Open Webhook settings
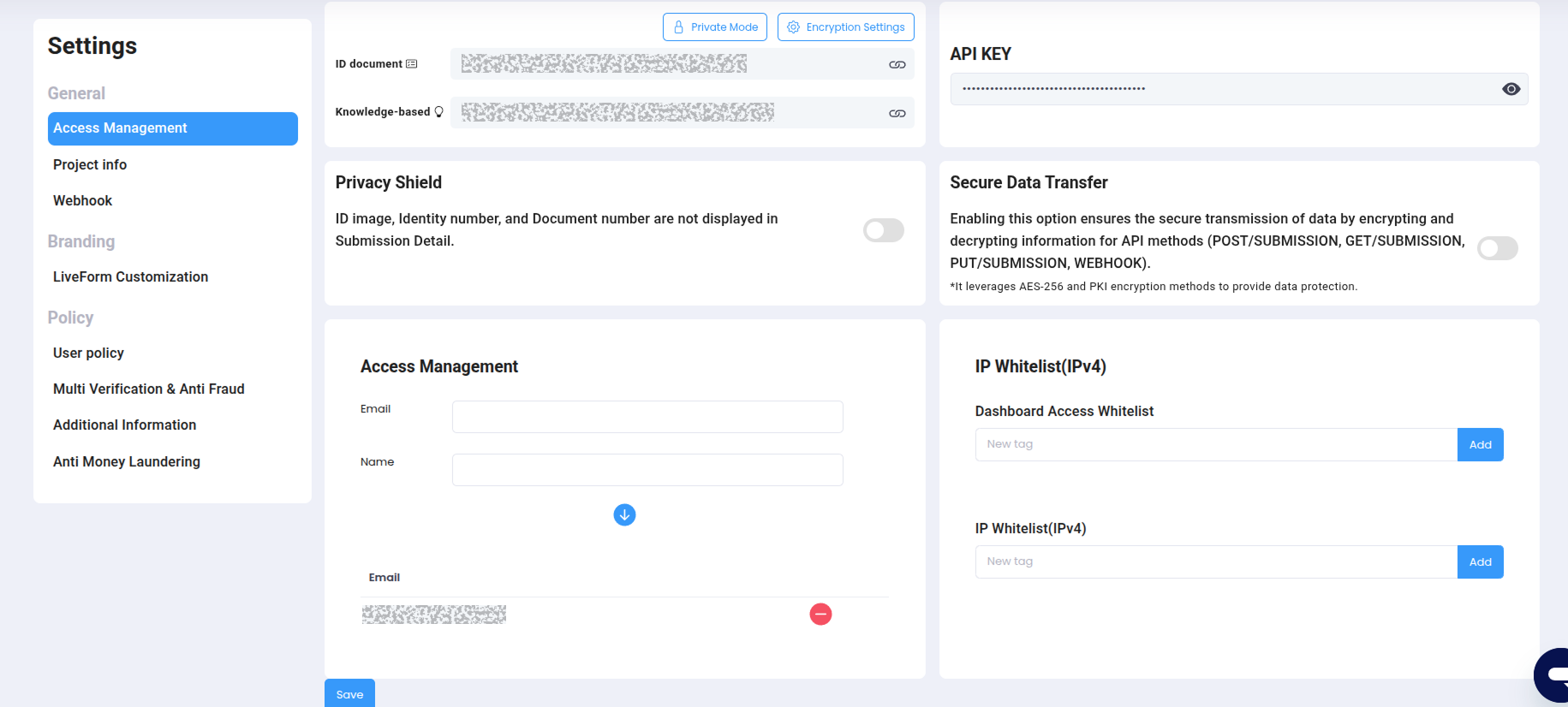 click(x=82, y=200)
